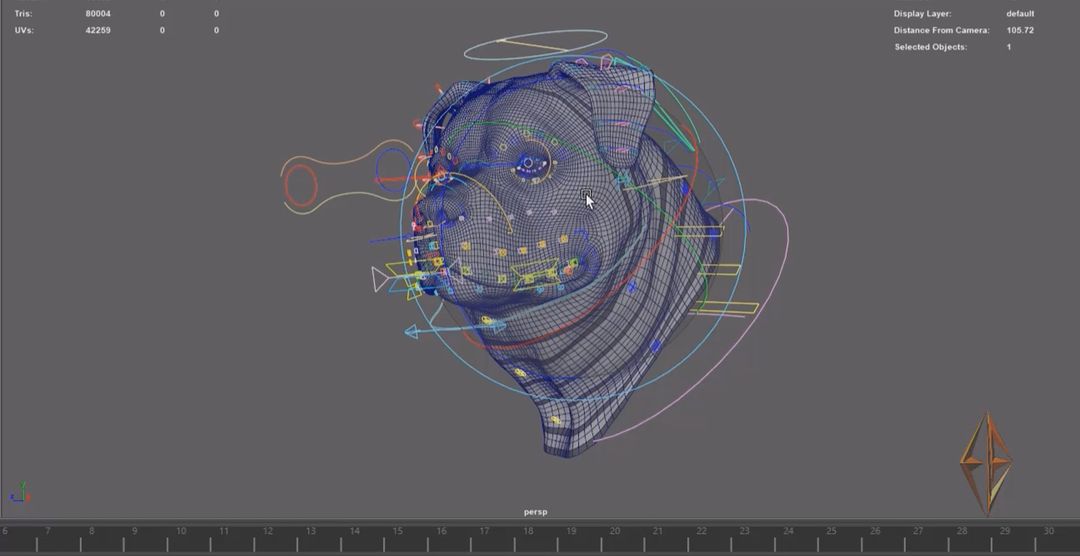1080x556 pixels.
Task: Select the yellow bowtie control on the lip
Action: tap(534, 274)
